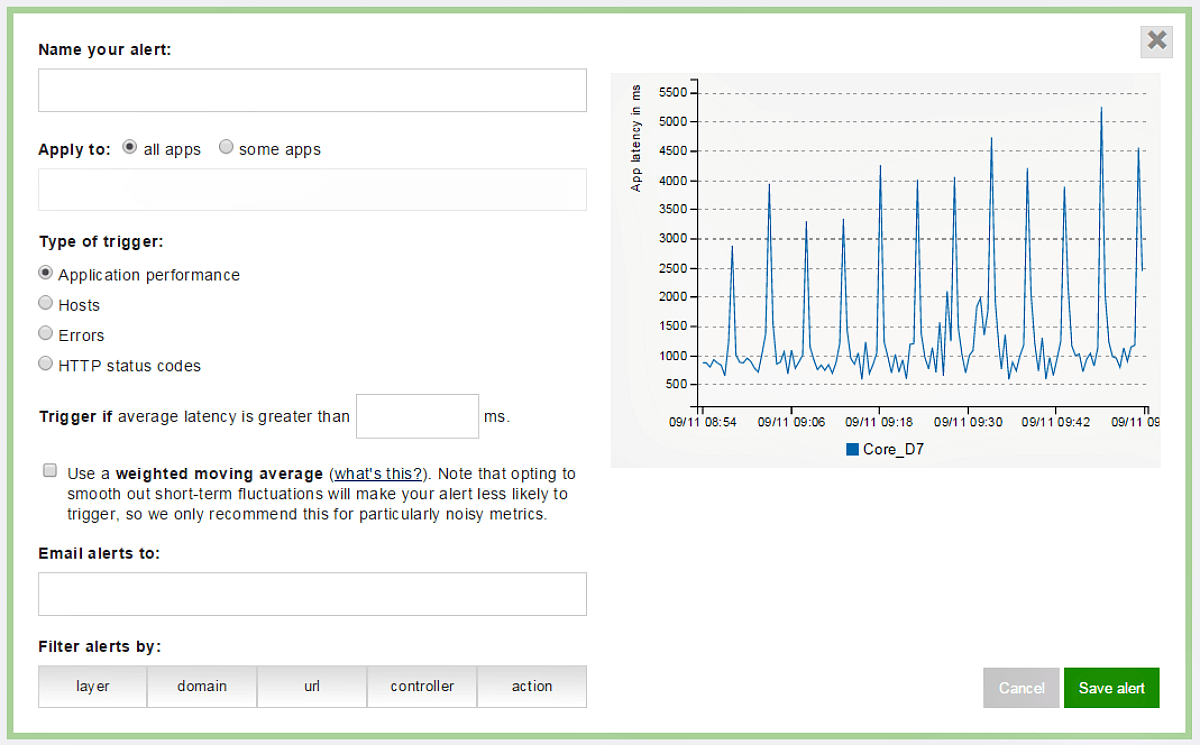Focus the 'Name your alert' text field

[312, 90]
